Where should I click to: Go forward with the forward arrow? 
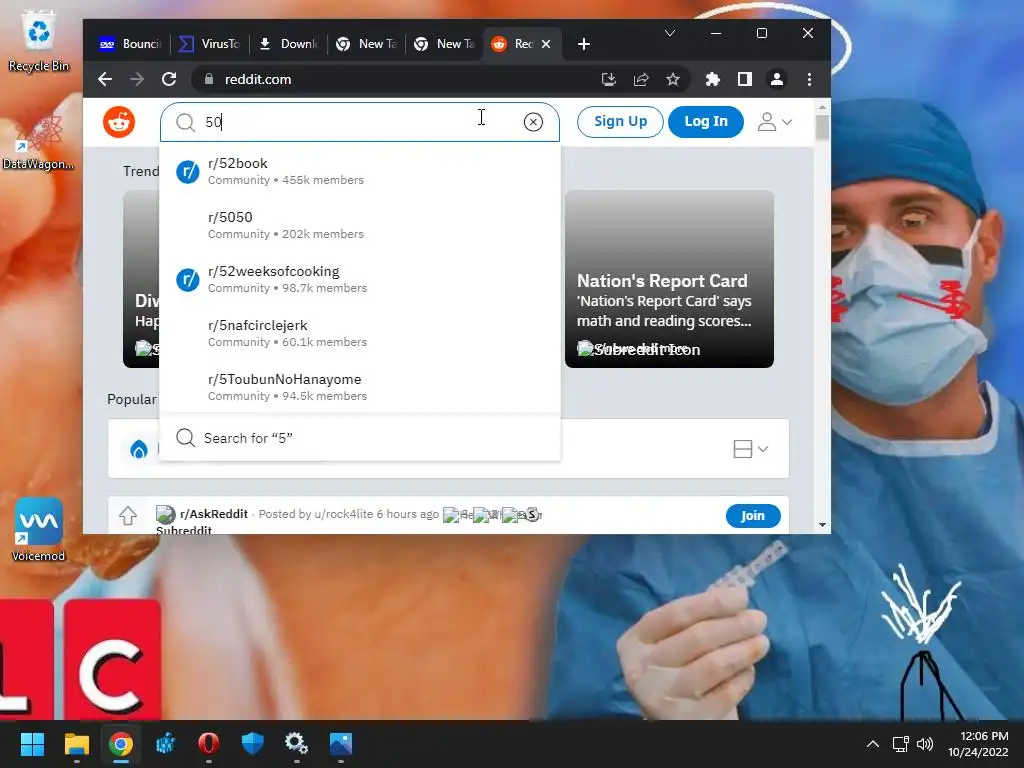point(136,79)
